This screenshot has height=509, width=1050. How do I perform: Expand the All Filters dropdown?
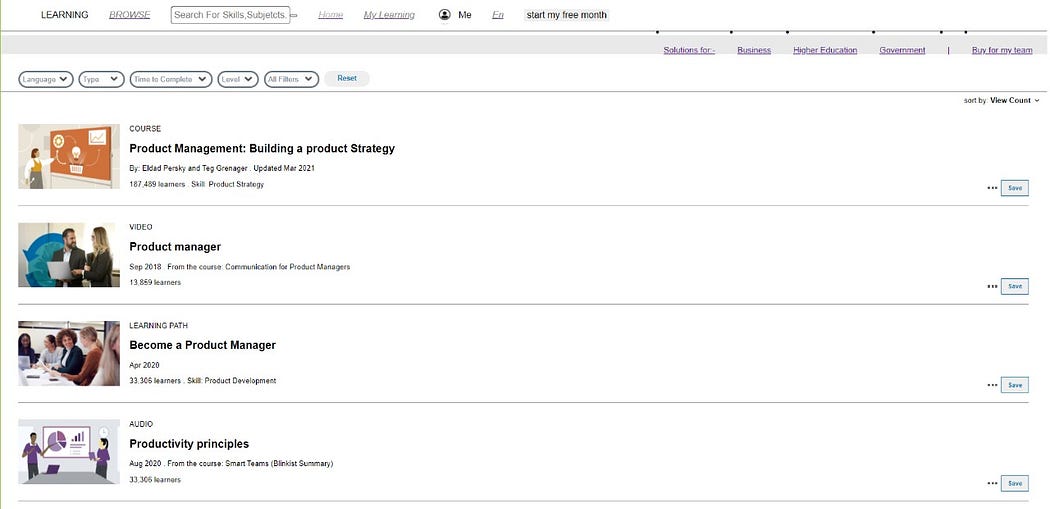(291, 79)
